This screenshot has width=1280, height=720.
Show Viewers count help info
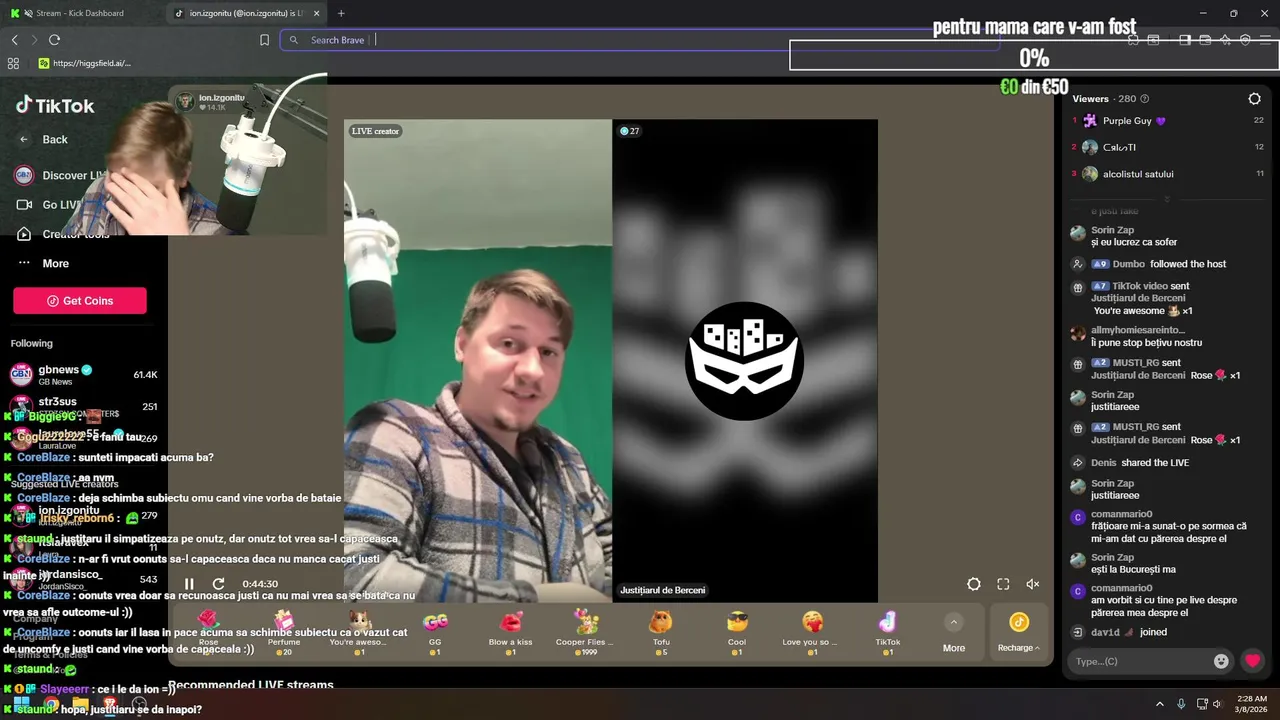point(1145,99)
